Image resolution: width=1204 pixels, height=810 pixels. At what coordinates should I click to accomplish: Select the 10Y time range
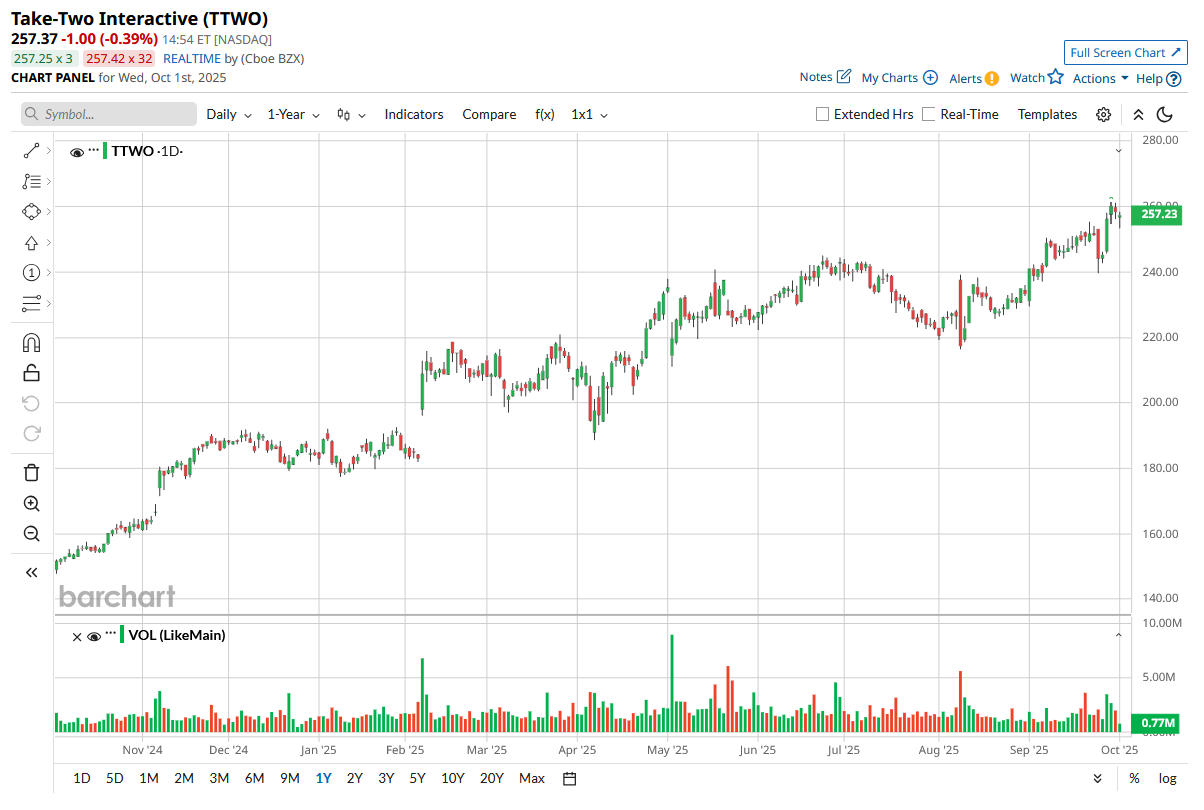(x=452, y=778)
